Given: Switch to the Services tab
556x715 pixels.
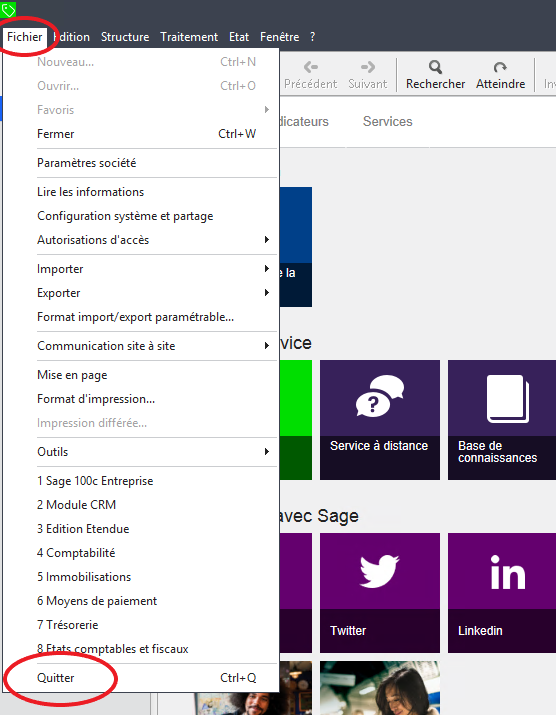Looking at the screenshot, I should (388, 121).
